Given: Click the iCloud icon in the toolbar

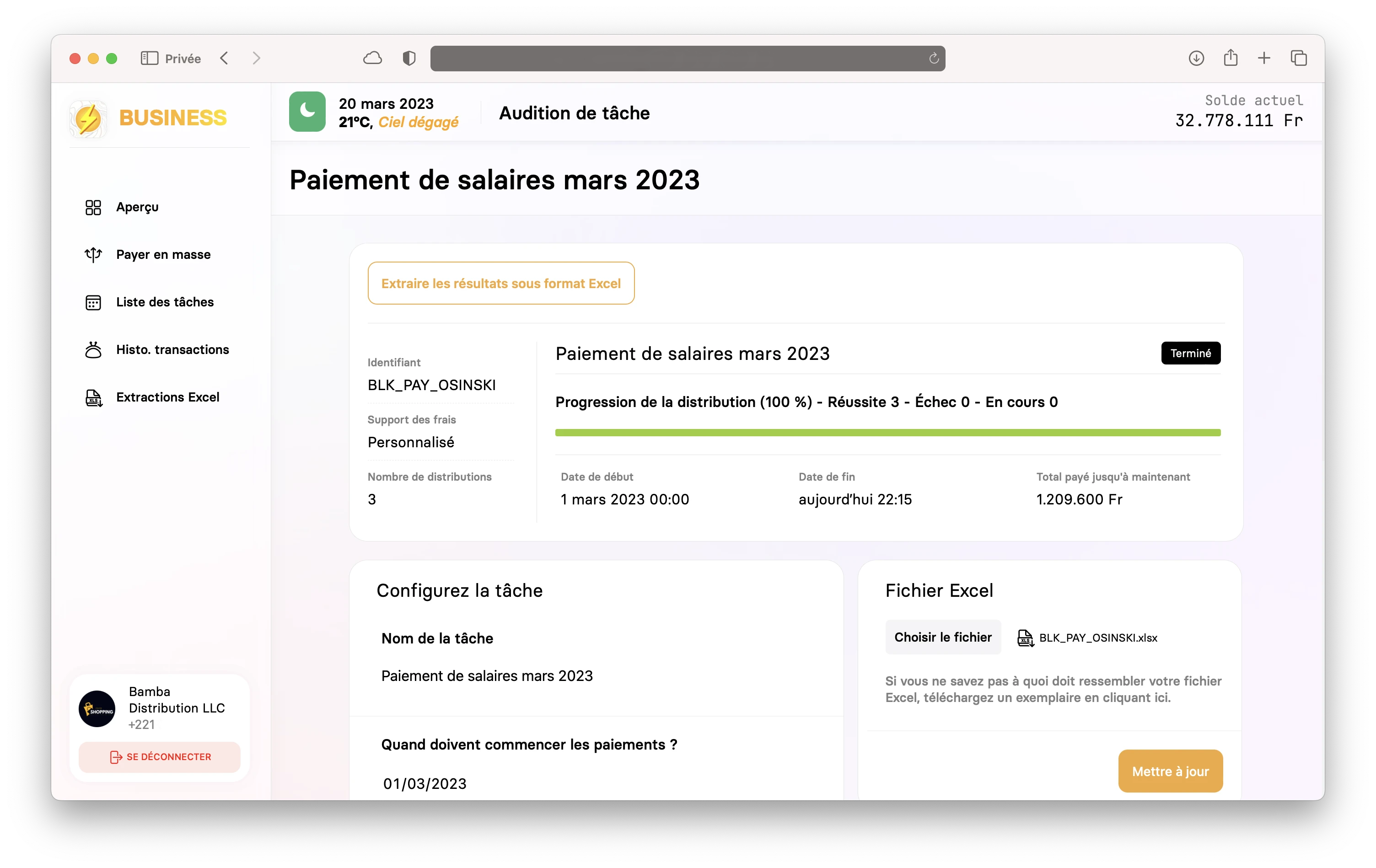Looking at the screenshot, I should (x=372, y=58).
